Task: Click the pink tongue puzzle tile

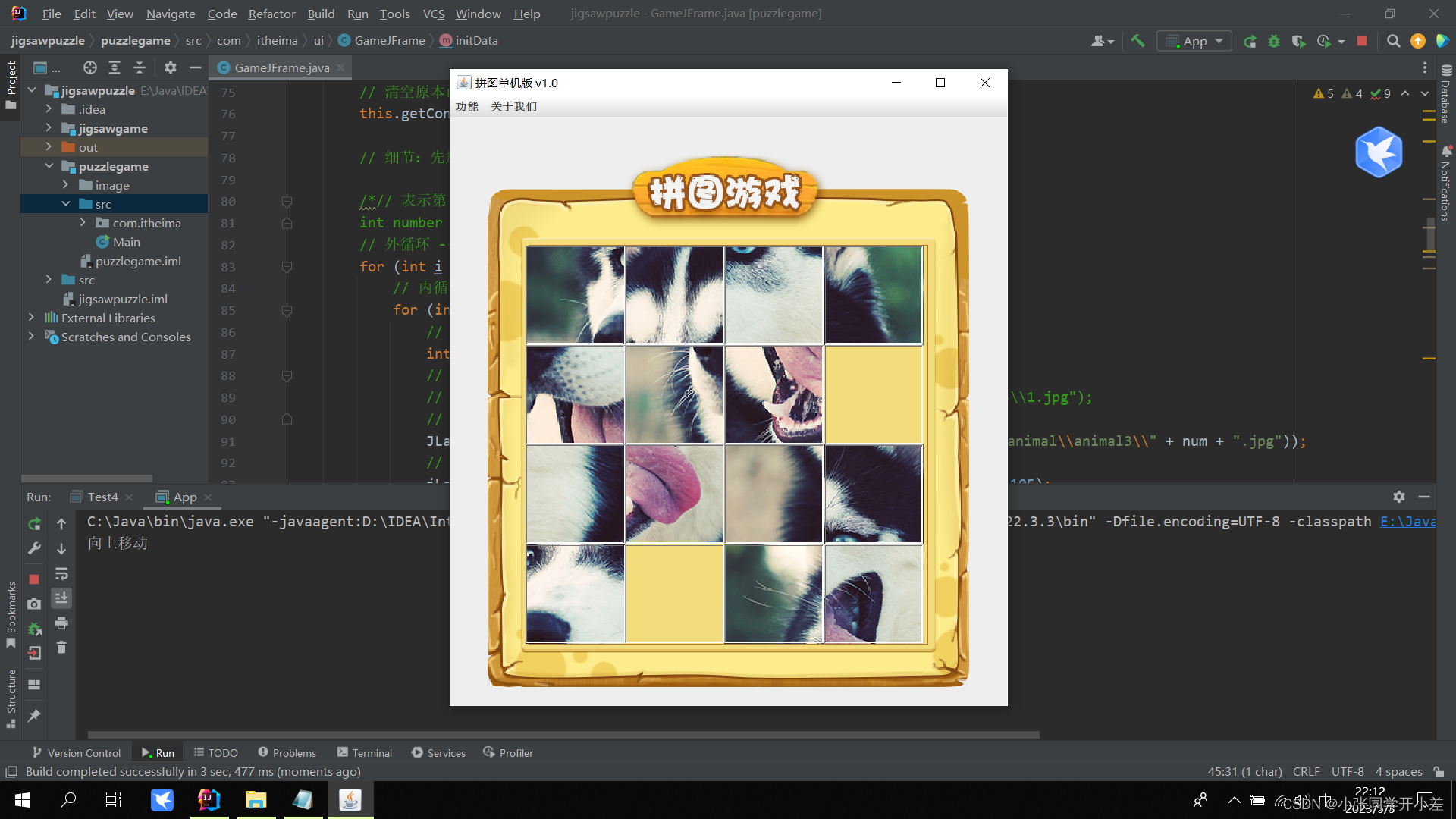Action: coord(674,494)
